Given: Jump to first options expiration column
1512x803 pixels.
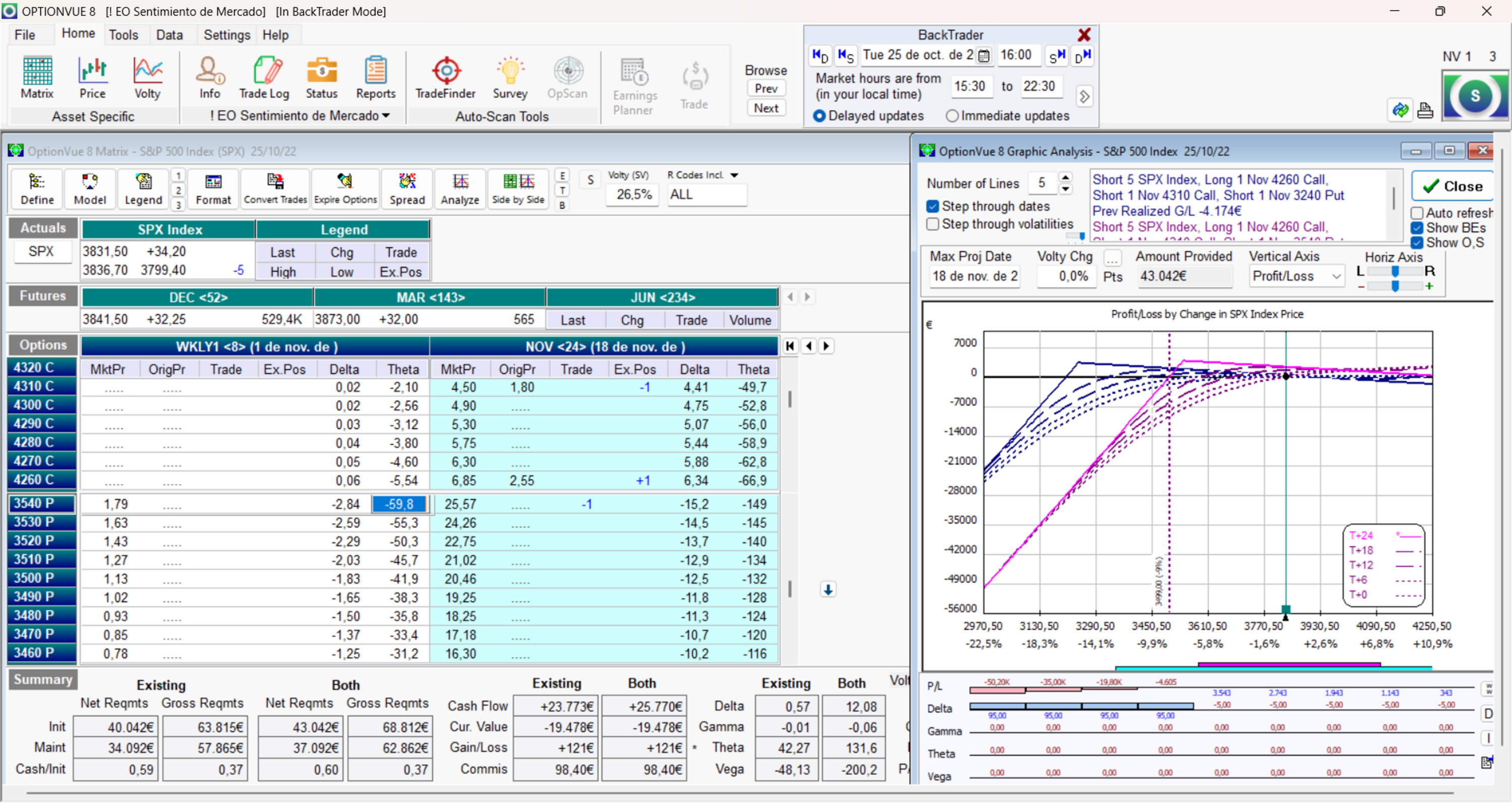Looking at the screenshot, I should click(x=790, y=346).
